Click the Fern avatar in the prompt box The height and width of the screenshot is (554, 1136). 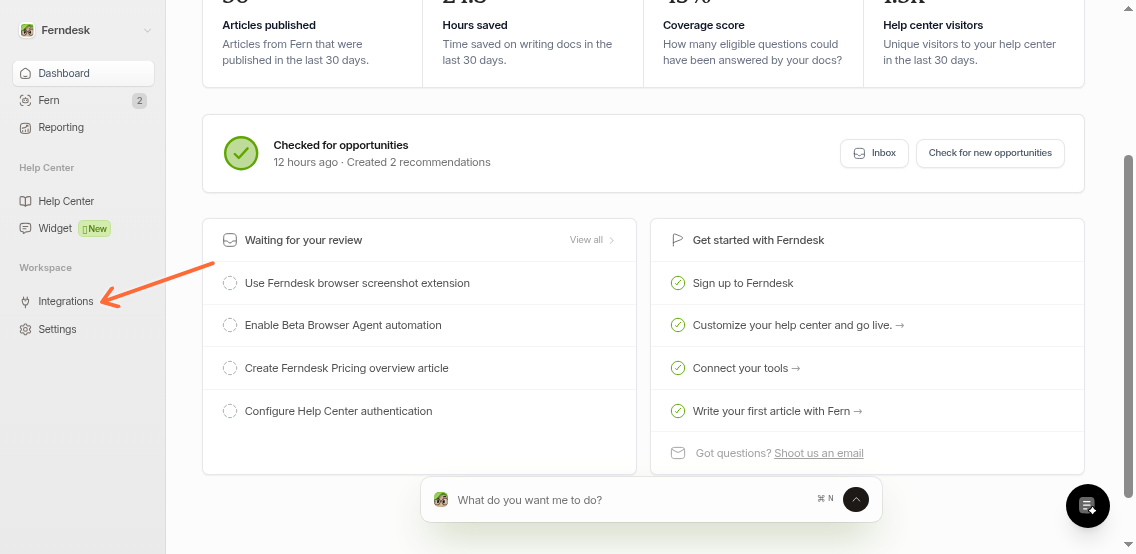click(x=440, y=500)
